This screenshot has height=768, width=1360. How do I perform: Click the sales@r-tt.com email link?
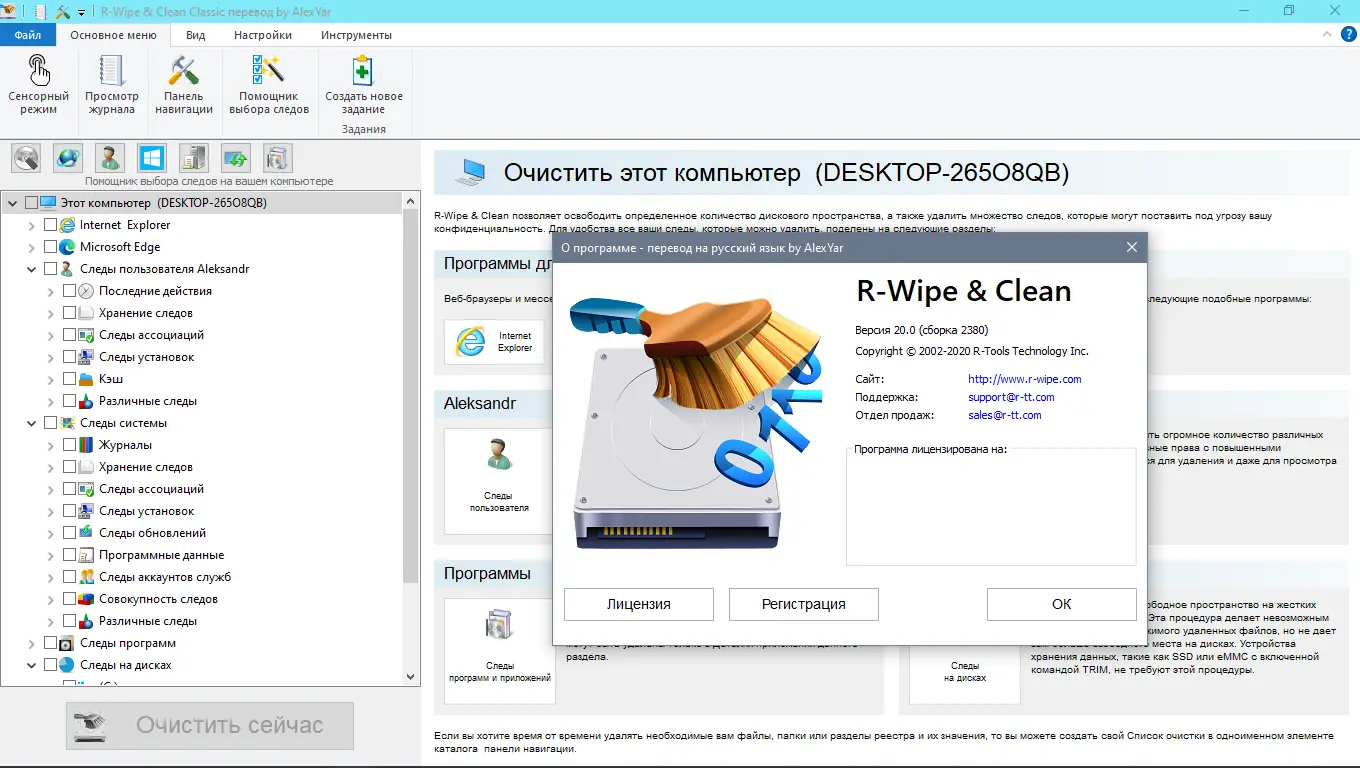pos(1005,415)
